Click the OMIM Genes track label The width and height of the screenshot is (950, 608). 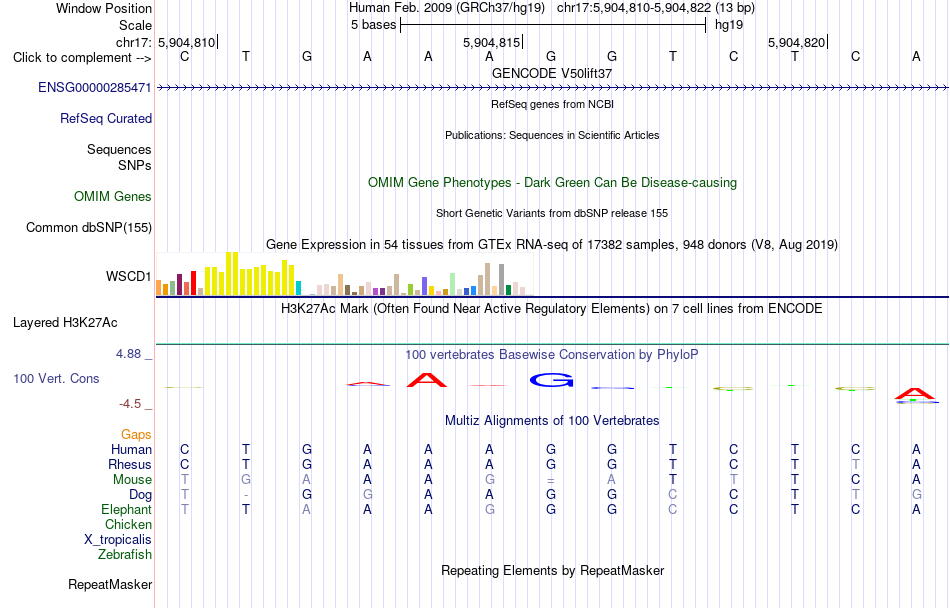(113, 197)
